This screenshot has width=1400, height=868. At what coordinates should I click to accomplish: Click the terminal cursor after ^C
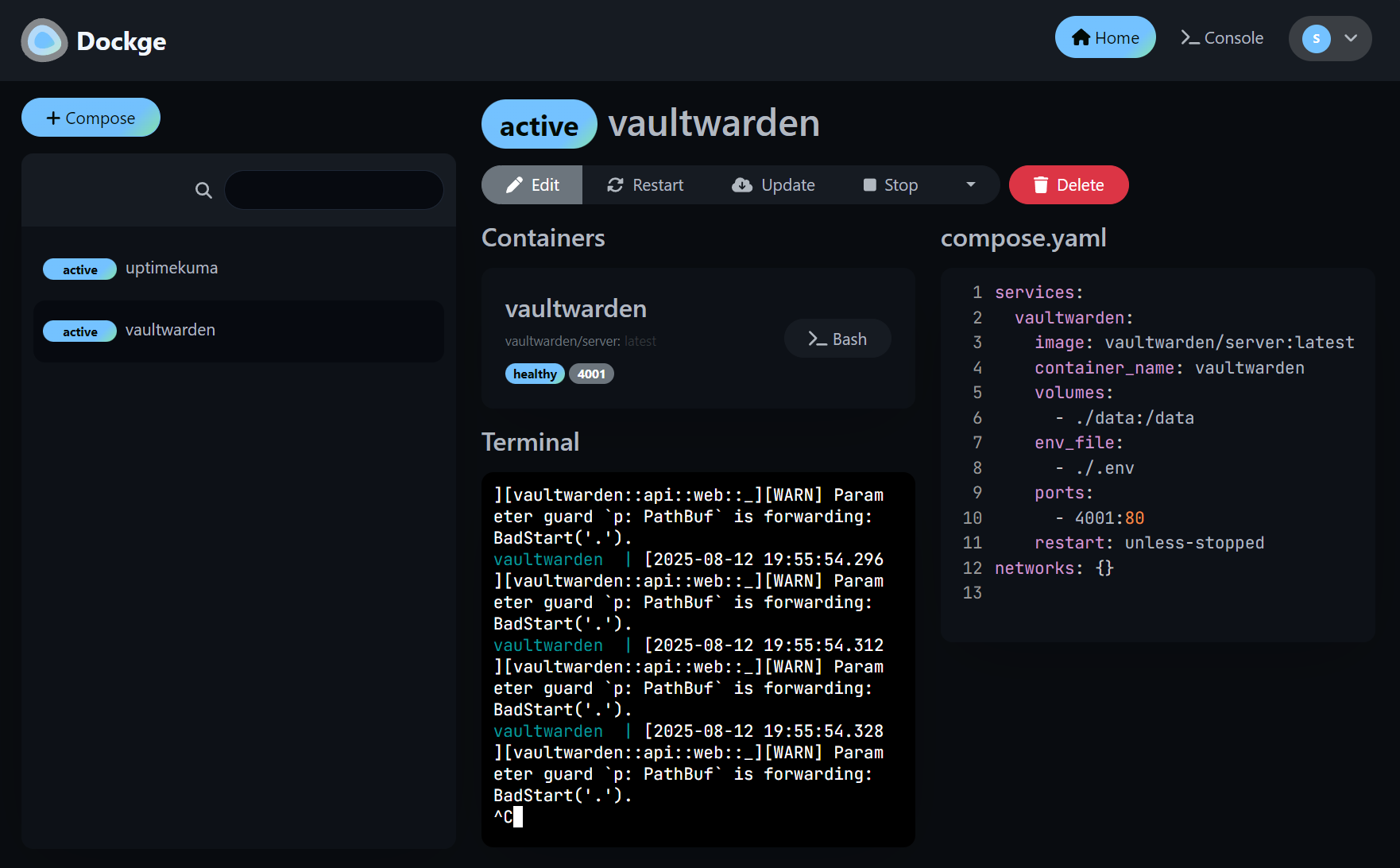click(518, 816)
